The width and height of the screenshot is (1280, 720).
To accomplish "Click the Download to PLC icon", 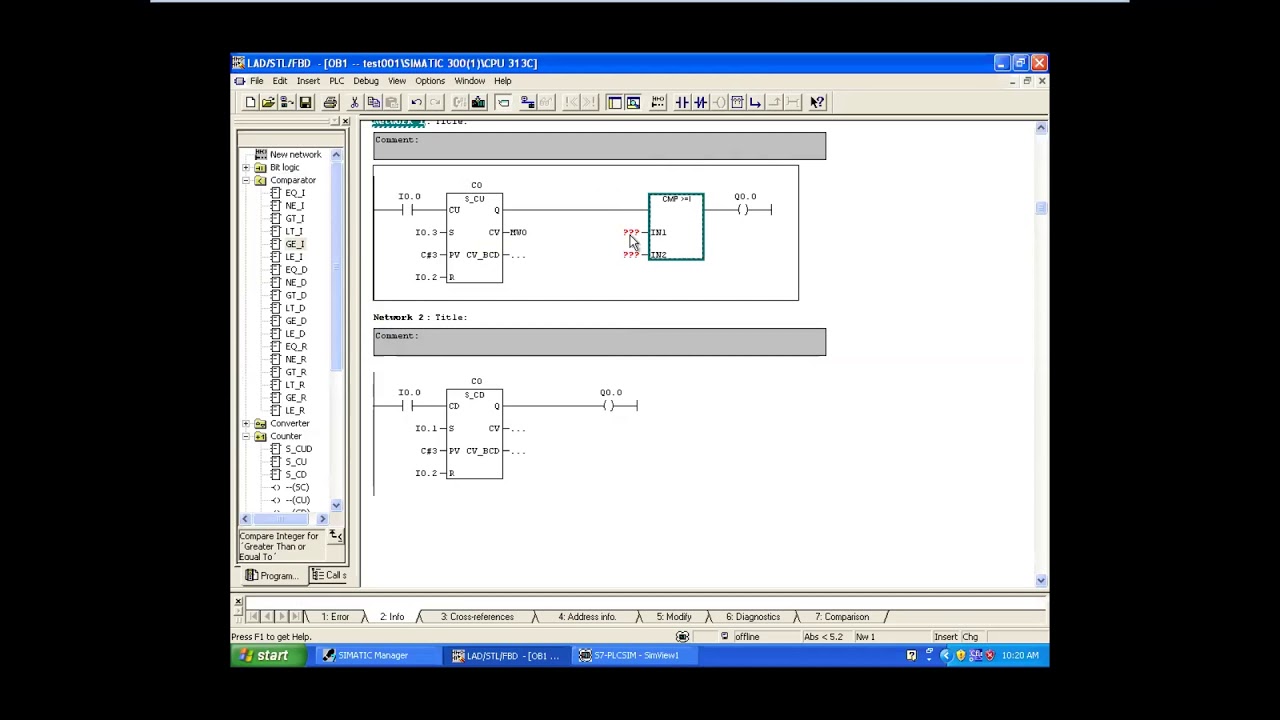I will coord(478,102).
